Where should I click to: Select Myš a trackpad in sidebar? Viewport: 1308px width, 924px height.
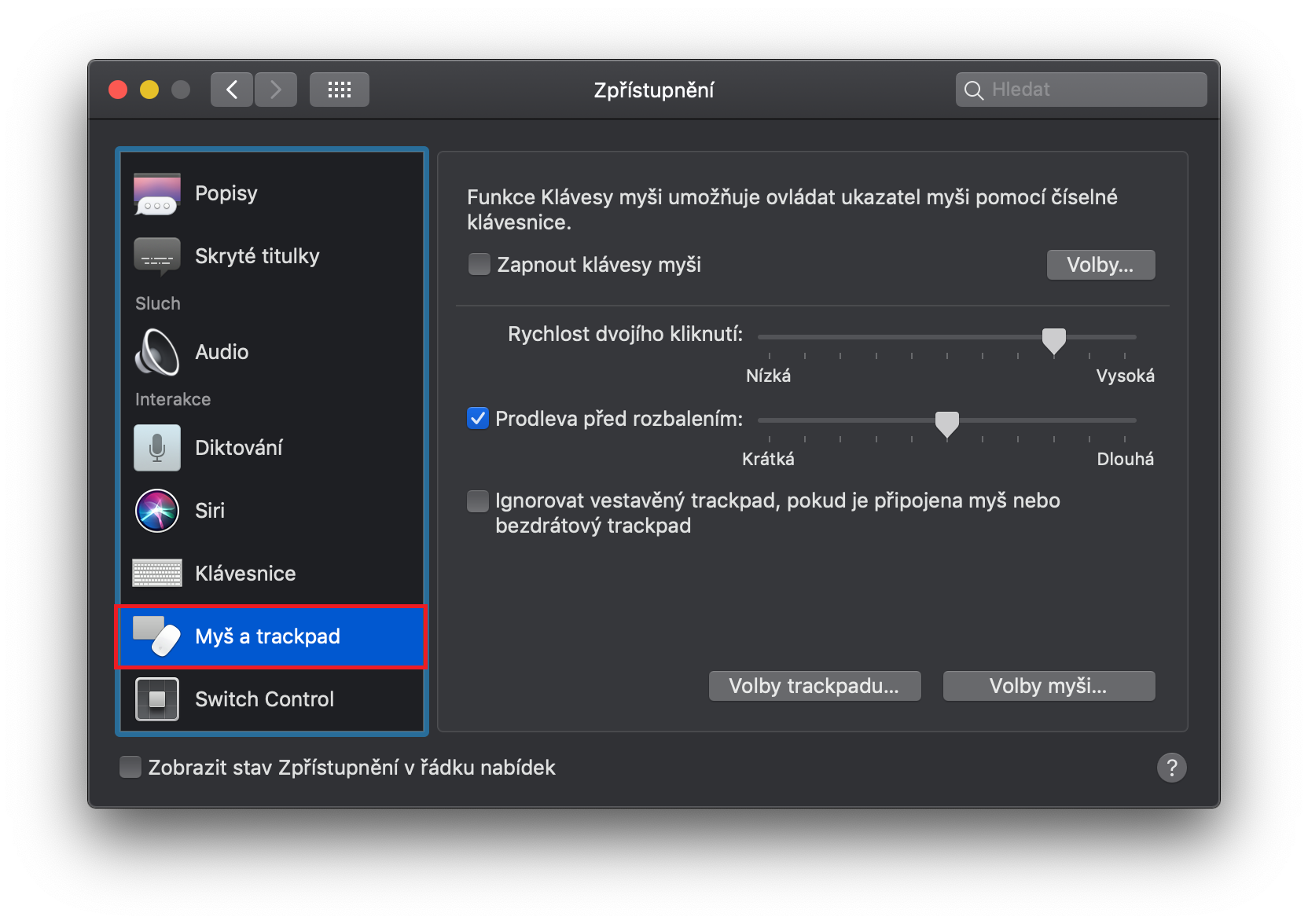(x=267, y=636)
